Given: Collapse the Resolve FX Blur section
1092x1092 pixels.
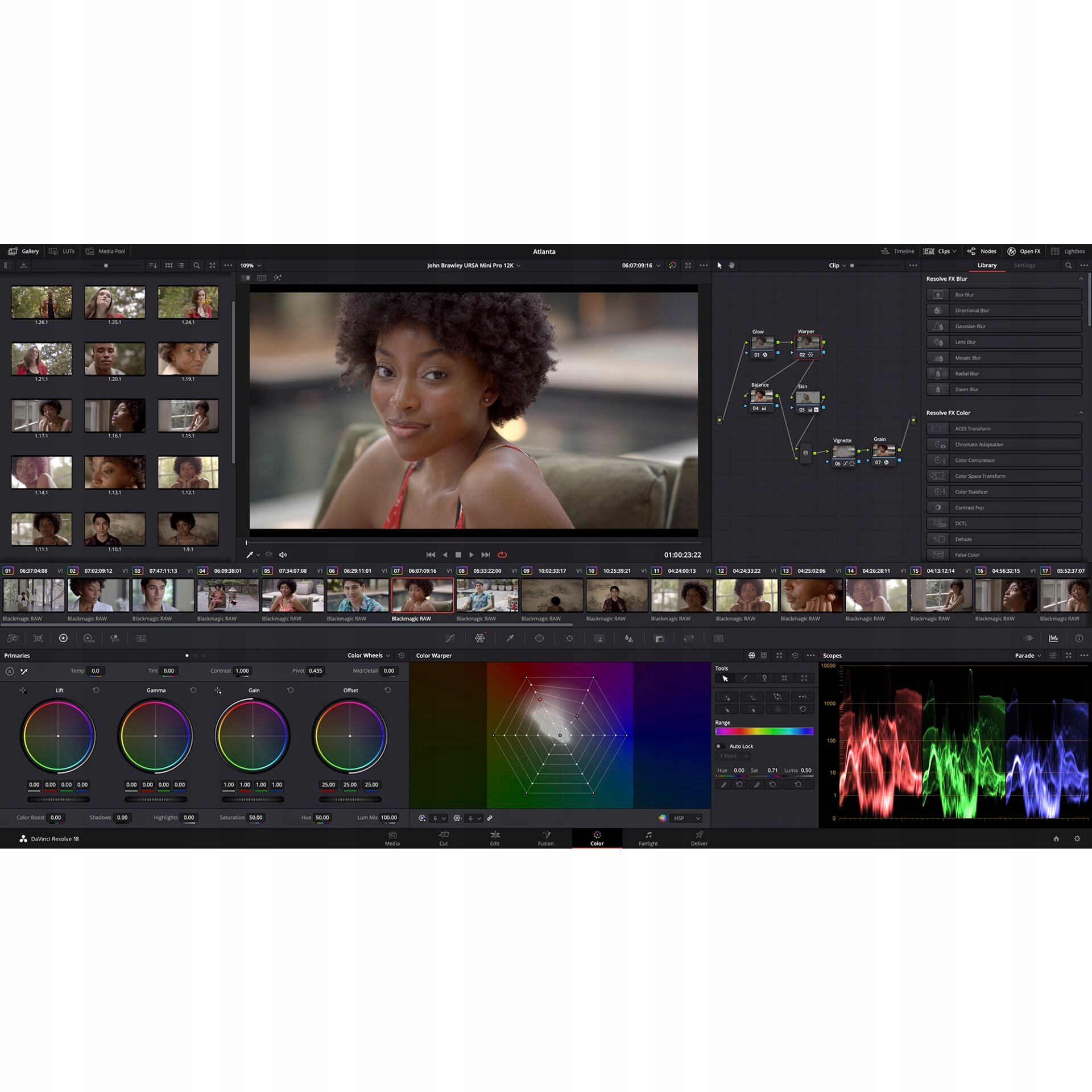Looking at the screenshot, I should (x=1081, y=279).
